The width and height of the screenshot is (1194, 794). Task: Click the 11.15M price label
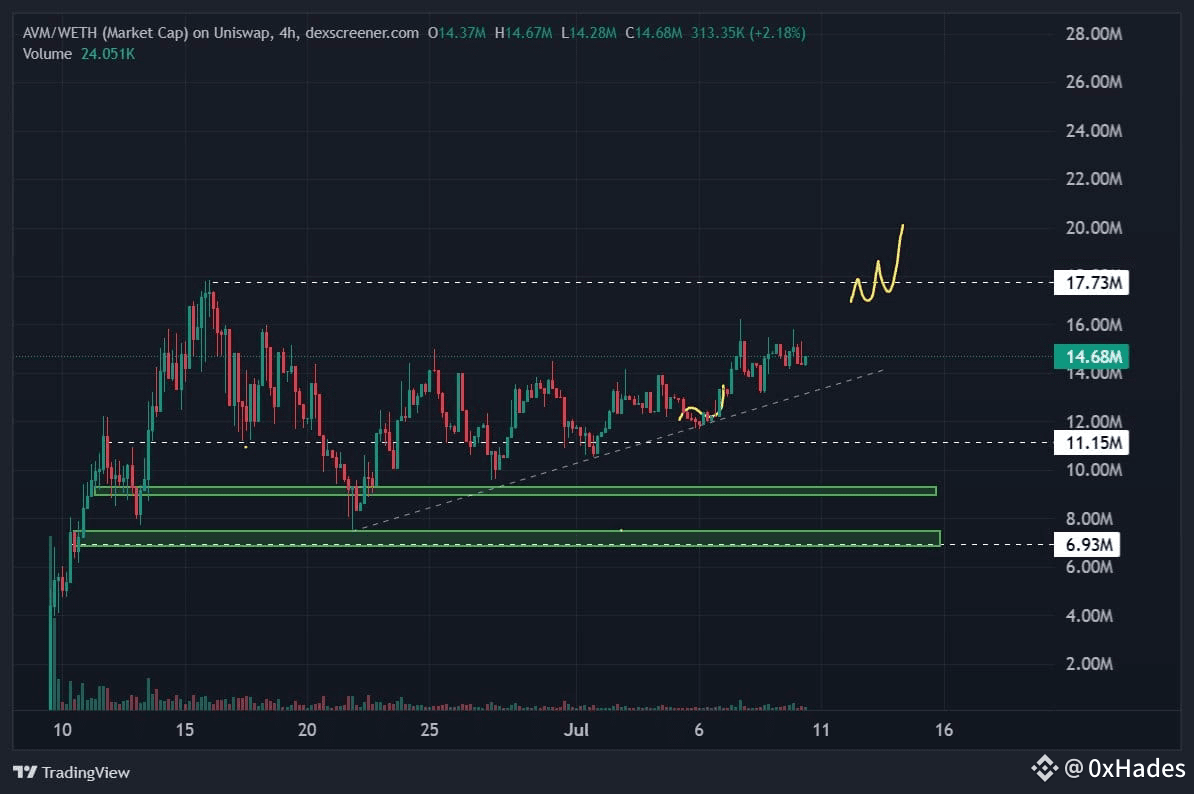tap(1091, 442)
